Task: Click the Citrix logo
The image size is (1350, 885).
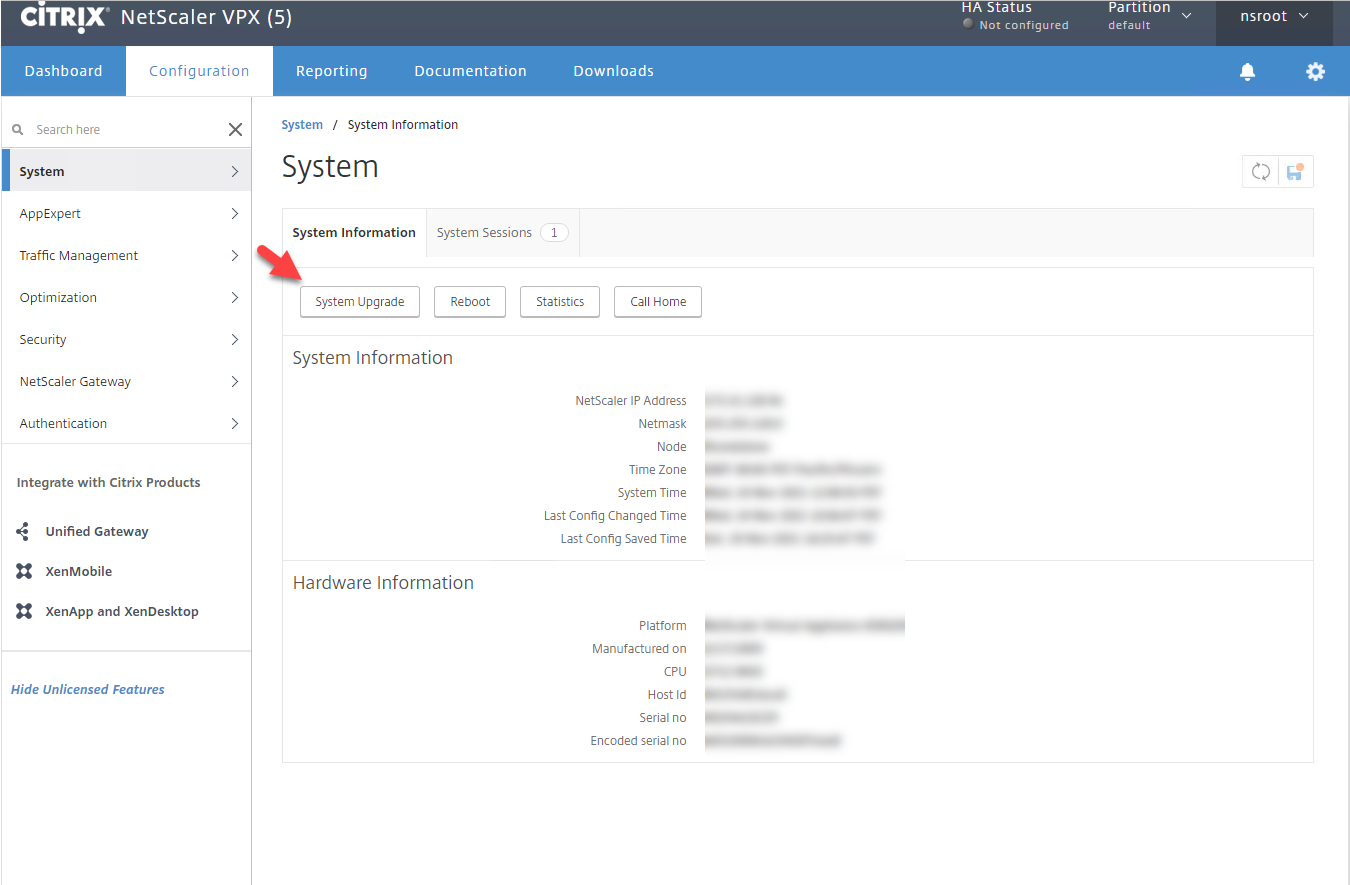Action: 65,16
